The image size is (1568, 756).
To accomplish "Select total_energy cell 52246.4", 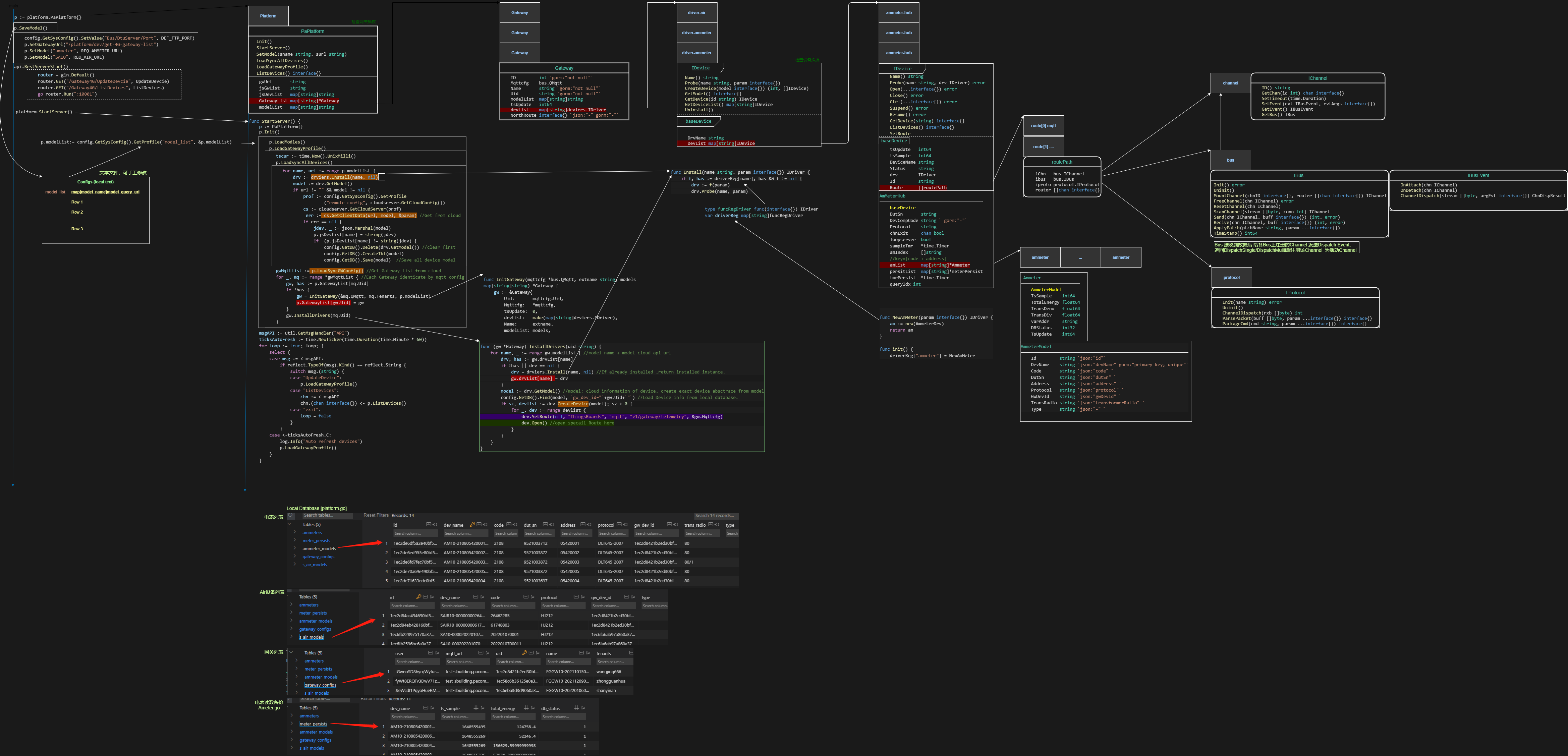I will click(527, 736).
